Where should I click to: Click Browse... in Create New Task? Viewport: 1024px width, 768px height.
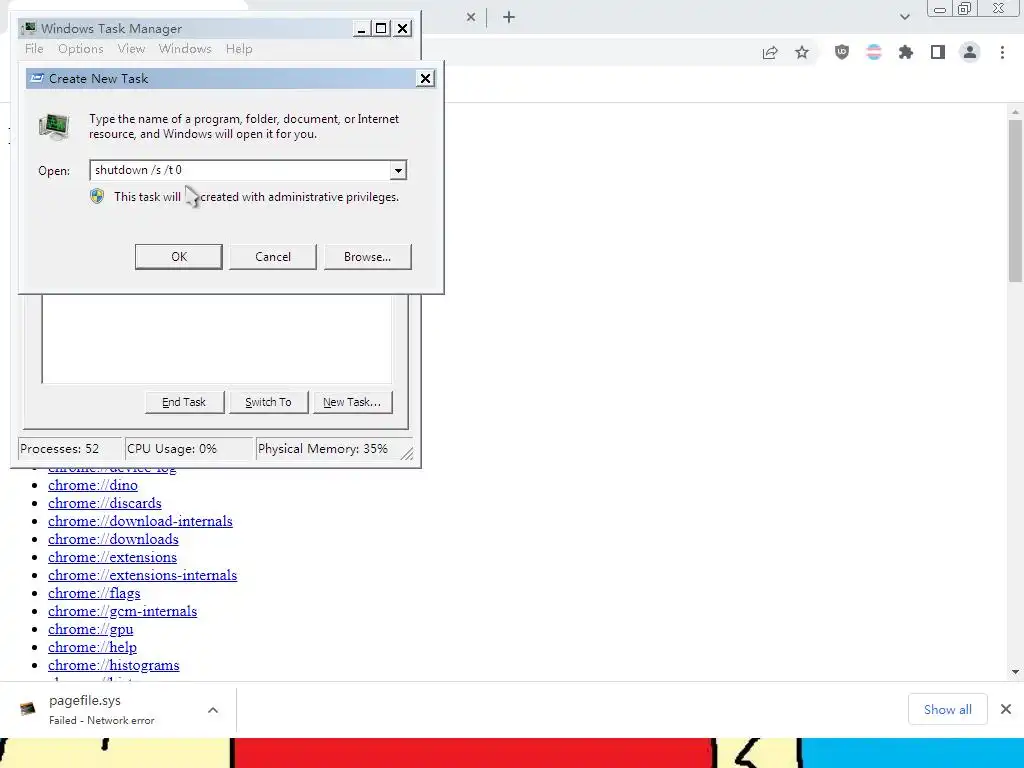(368, 257)
